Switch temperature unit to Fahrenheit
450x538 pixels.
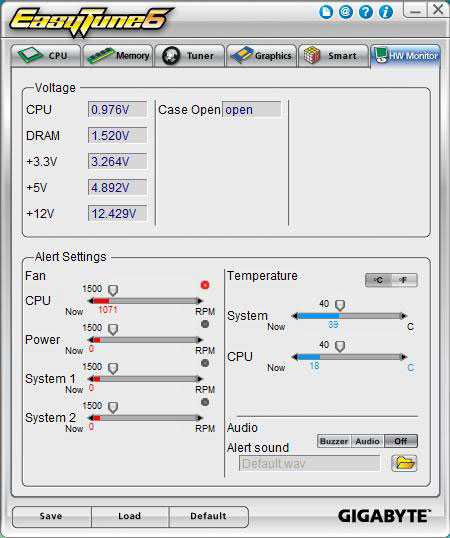click(405, 280)
